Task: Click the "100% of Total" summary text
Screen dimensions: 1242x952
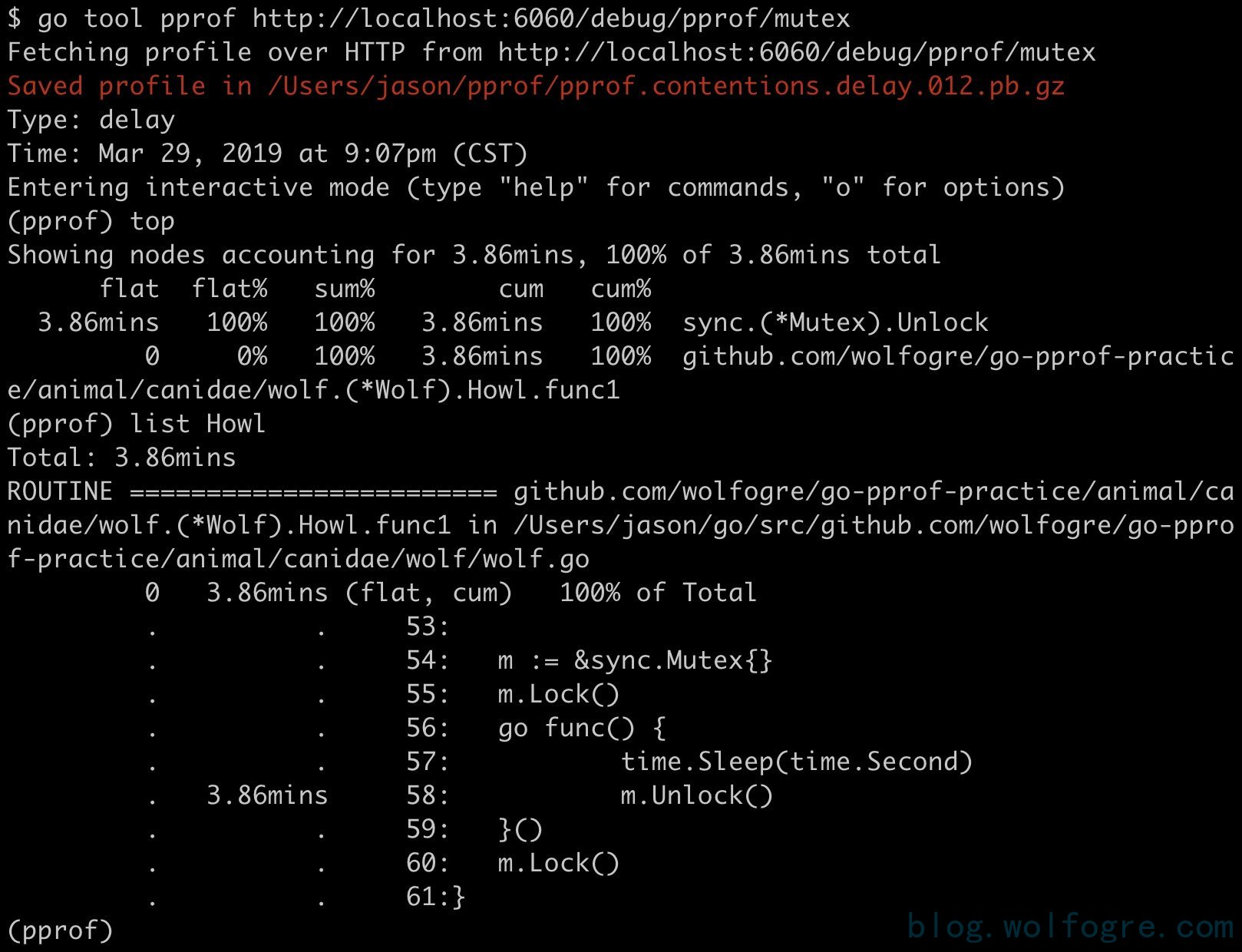Action: [x=658, y=593]
